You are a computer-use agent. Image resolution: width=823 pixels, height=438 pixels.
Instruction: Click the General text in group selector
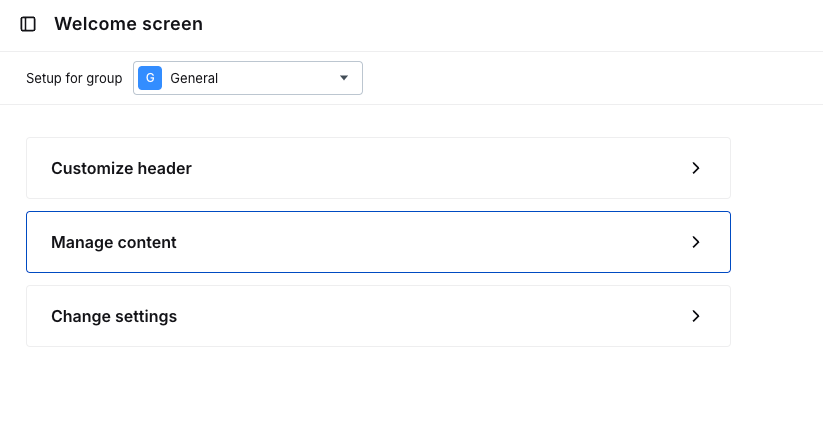194,78
